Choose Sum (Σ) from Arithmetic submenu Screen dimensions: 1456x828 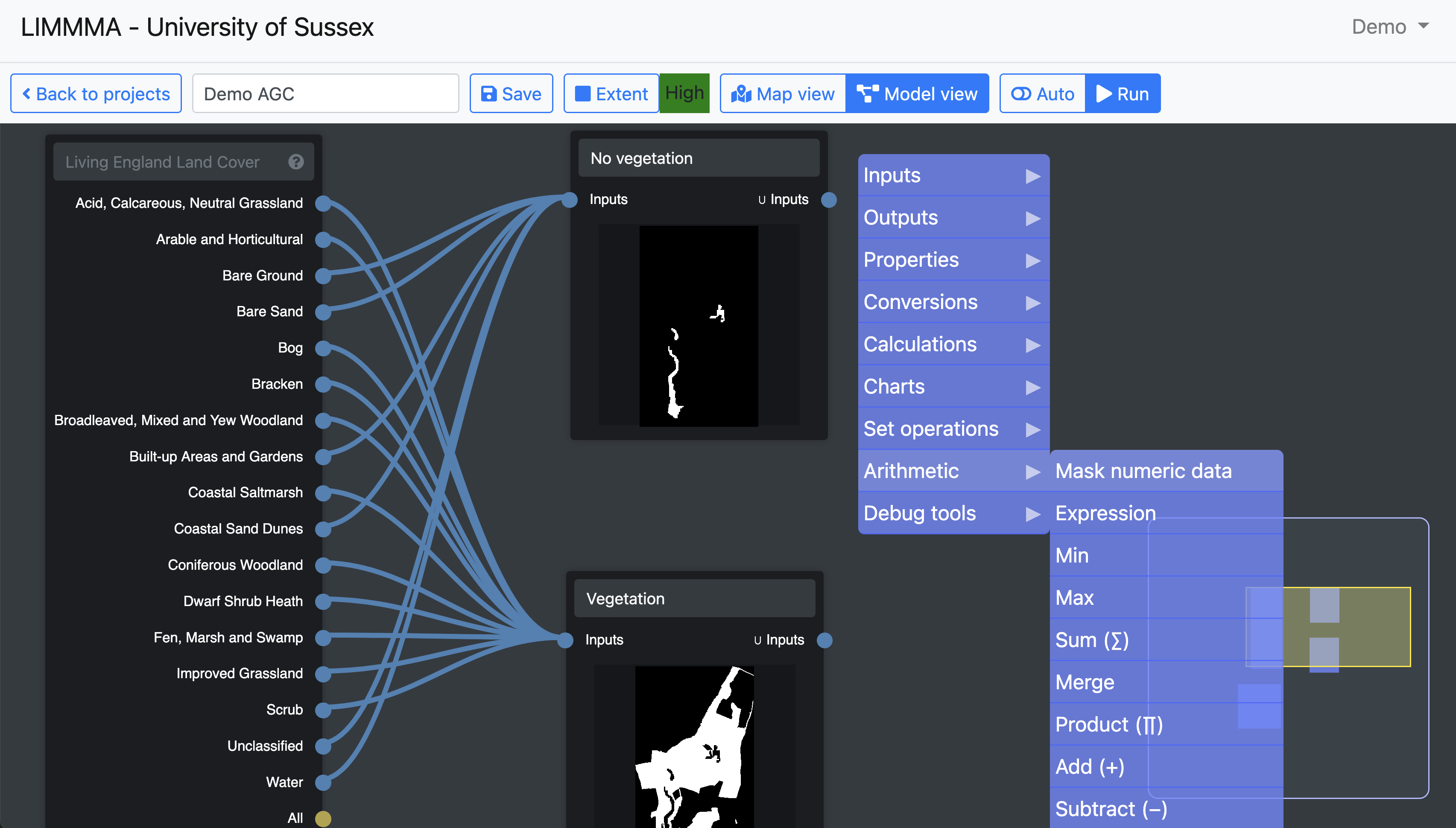click(x=1092, y=640)
